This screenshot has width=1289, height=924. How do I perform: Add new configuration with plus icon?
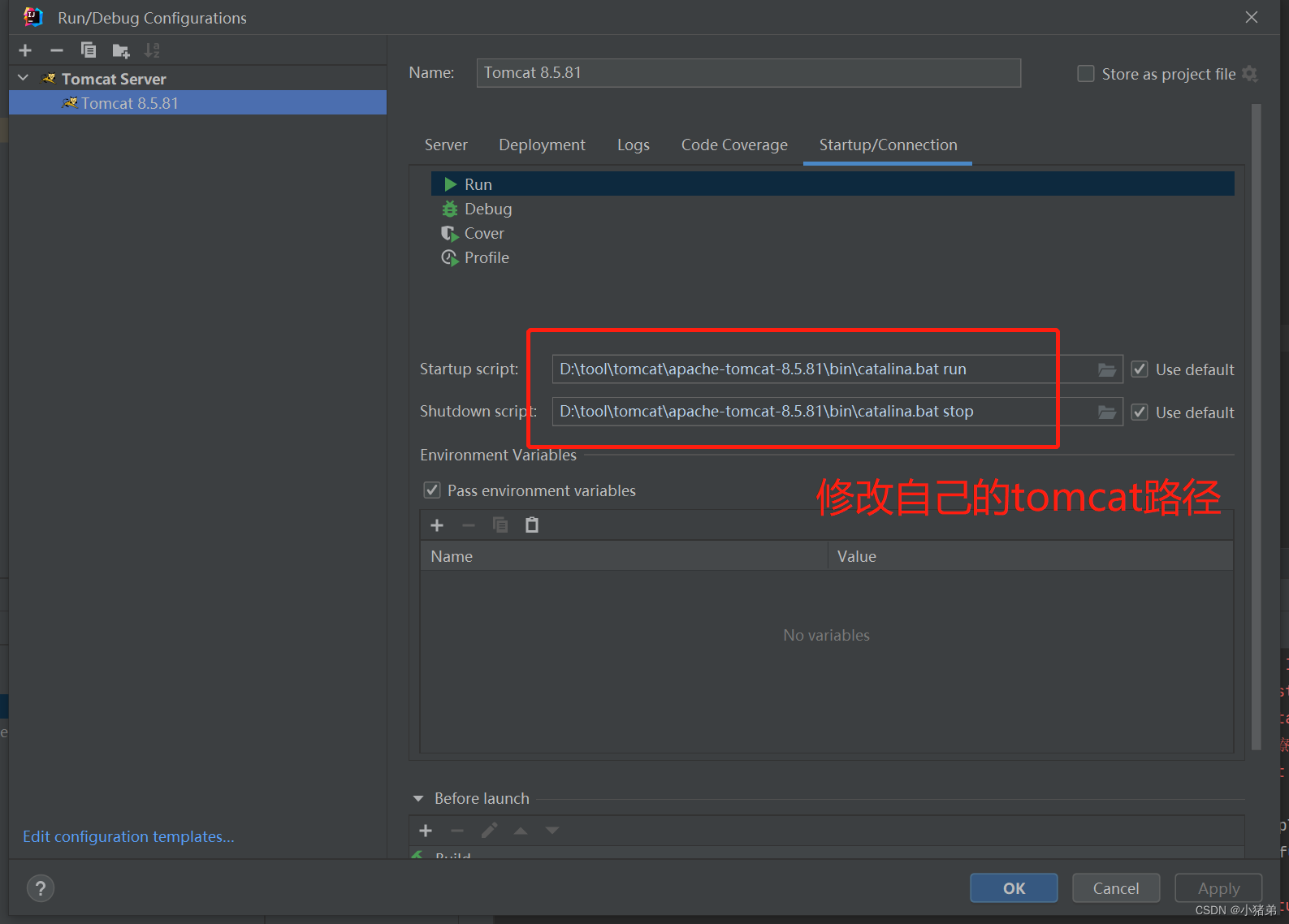[x=25, y=50]
